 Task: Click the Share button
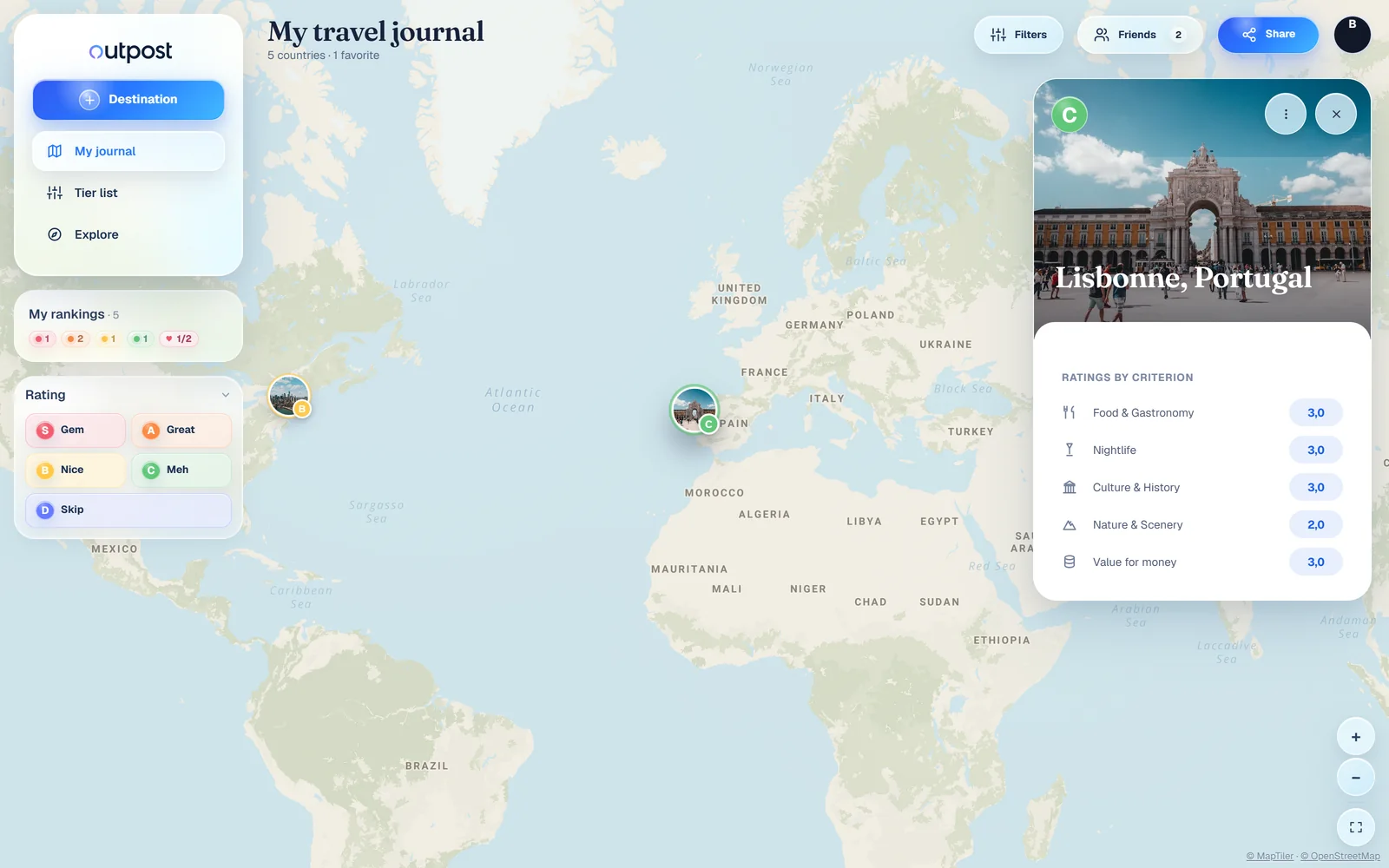click(1267, 35)
